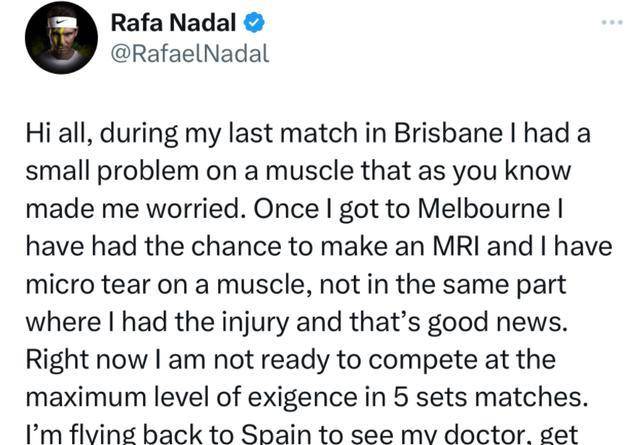Click the greeting 'Hi all,' in the tweet

[60, 134]
